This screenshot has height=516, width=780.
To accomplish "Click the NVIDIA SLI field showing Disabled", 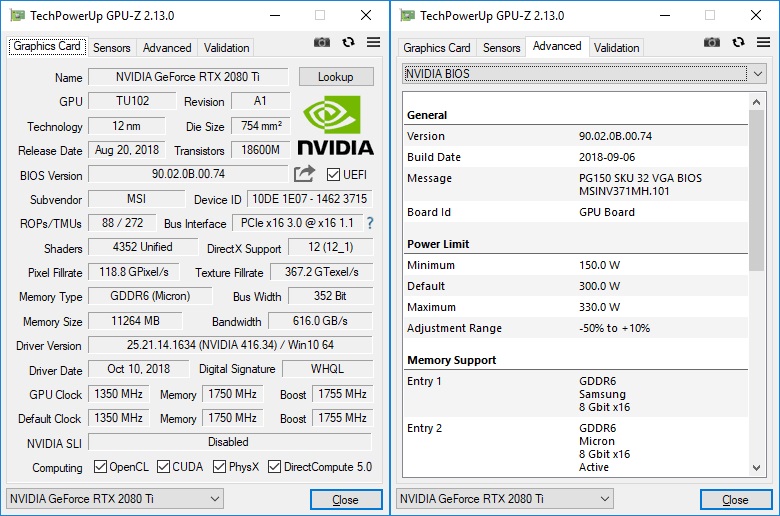I will (230, 442).
